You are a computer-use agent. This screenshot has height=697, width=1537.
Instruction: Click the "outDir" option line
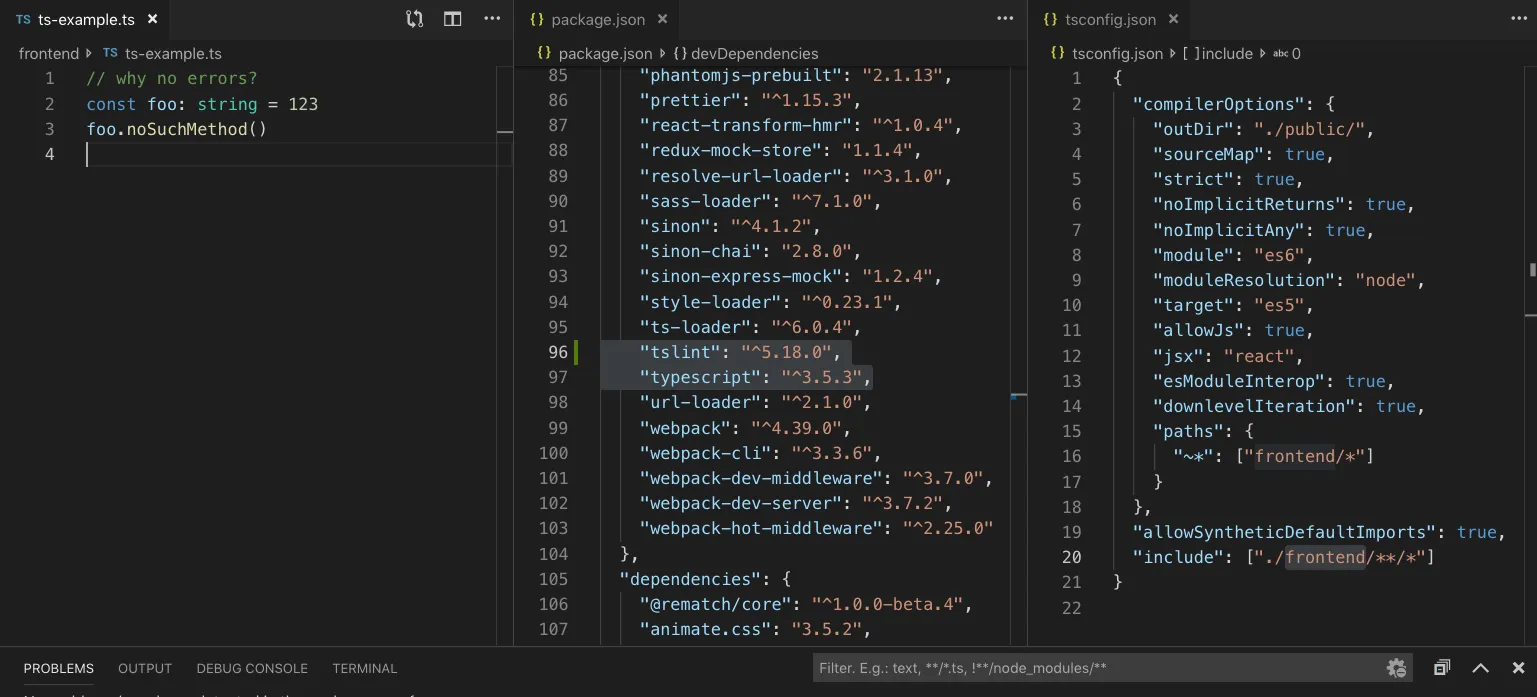[1263, 129]
